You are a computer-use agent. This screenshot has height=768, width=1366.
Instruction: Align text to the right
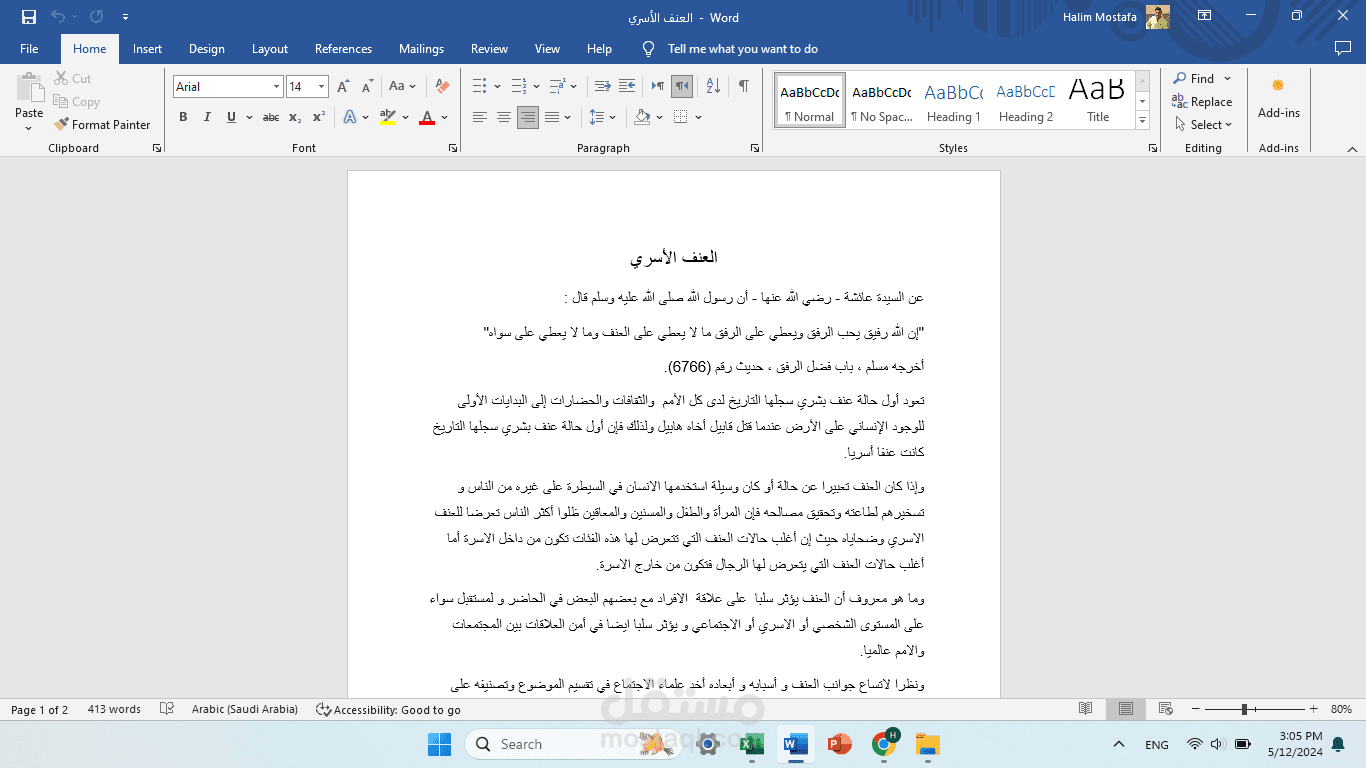527,117
